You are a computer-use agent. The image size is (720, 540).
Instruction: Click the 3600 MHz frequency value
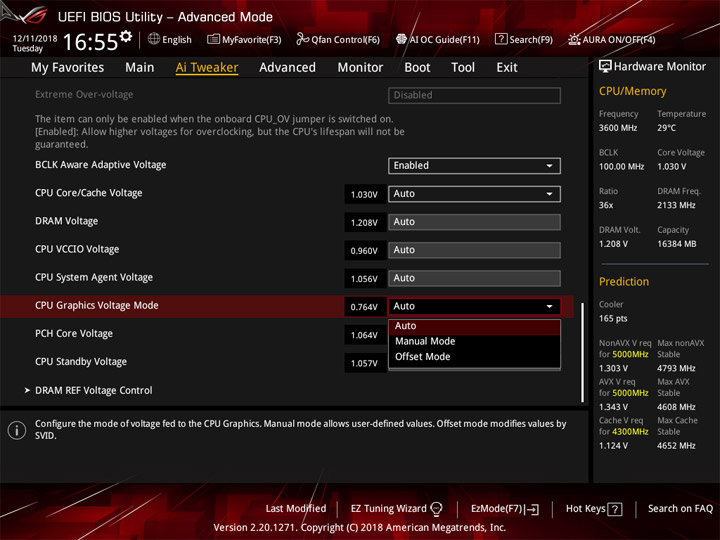[x=618, y=128]
